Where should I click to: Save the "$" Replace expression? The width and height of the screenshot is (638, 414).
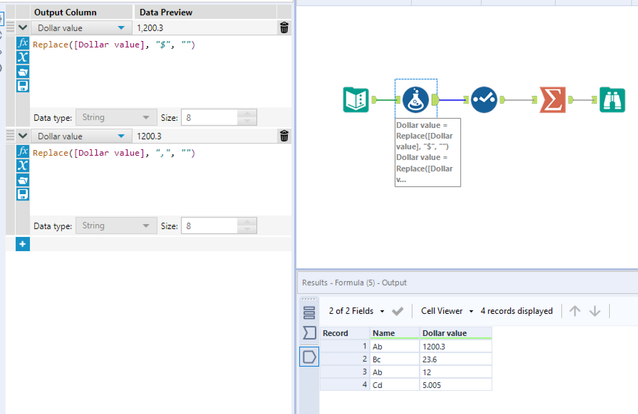click(23, 86)
